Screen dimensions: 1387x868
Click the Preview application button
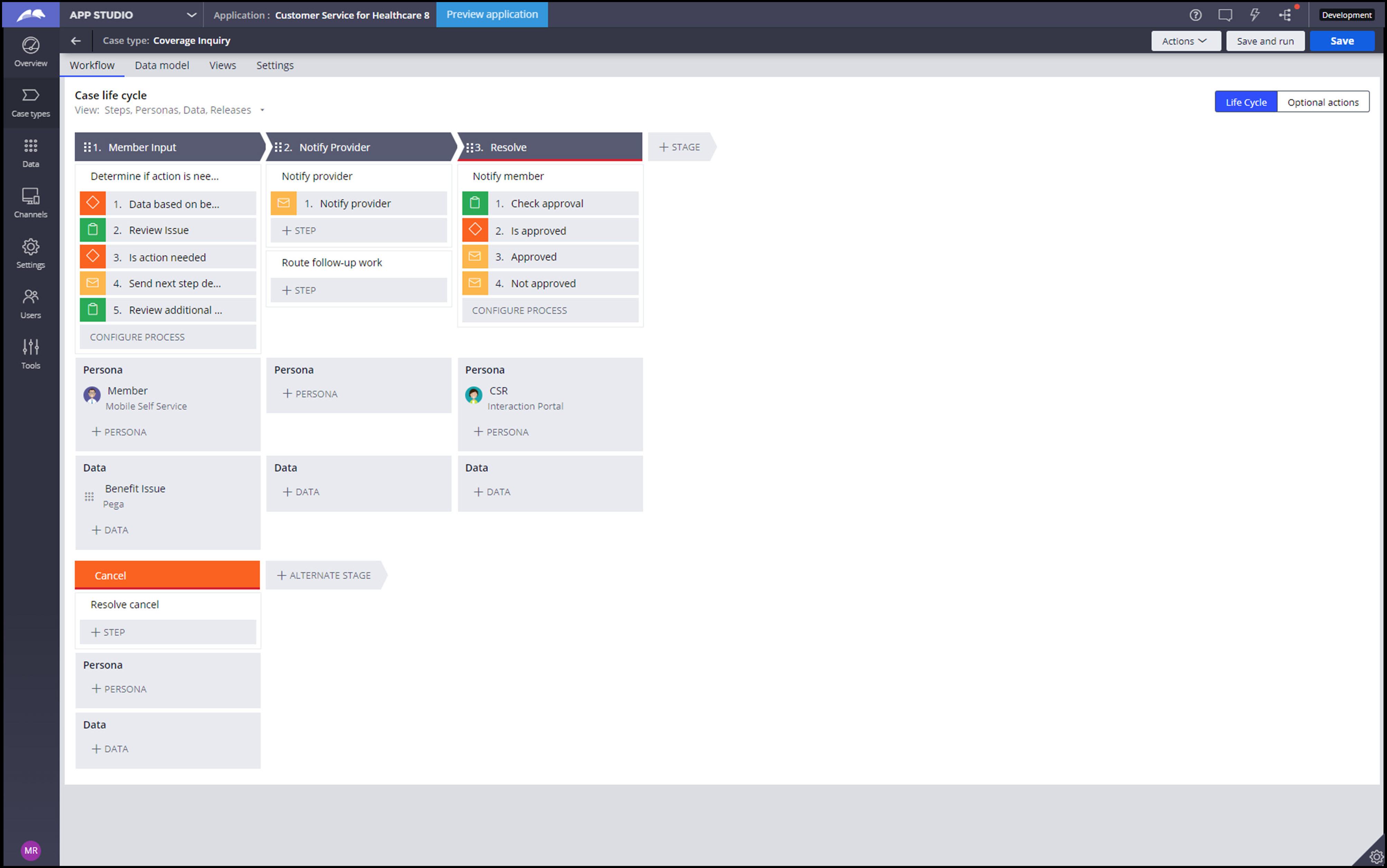[x=492, y=15]
